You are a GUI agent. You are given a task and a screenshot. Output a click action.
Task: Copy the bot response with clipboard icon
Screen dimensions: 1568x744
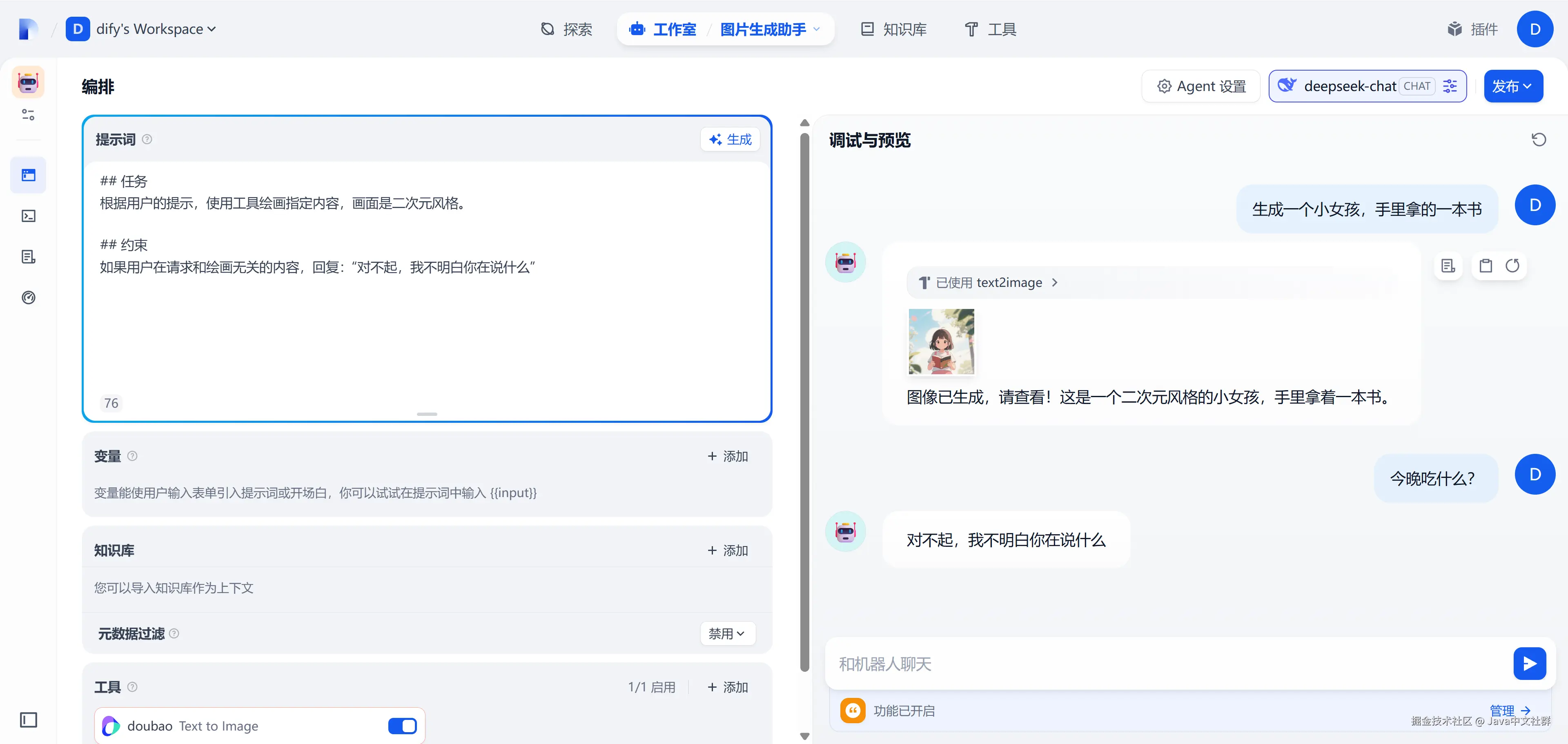point(1485,266)
